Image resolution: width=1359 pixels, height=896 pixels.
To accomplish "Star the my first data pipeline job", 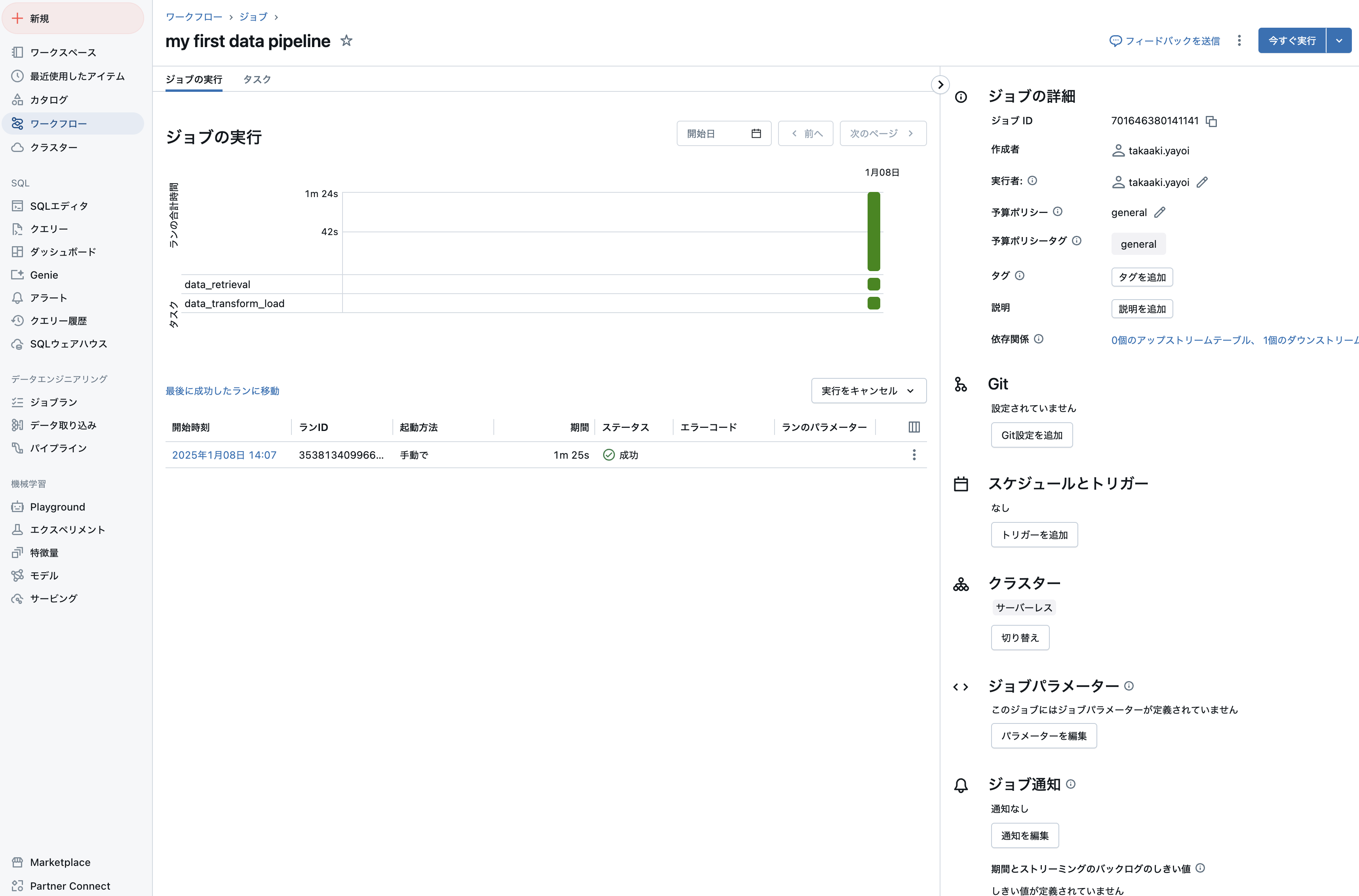I will [x=346, y=41].
